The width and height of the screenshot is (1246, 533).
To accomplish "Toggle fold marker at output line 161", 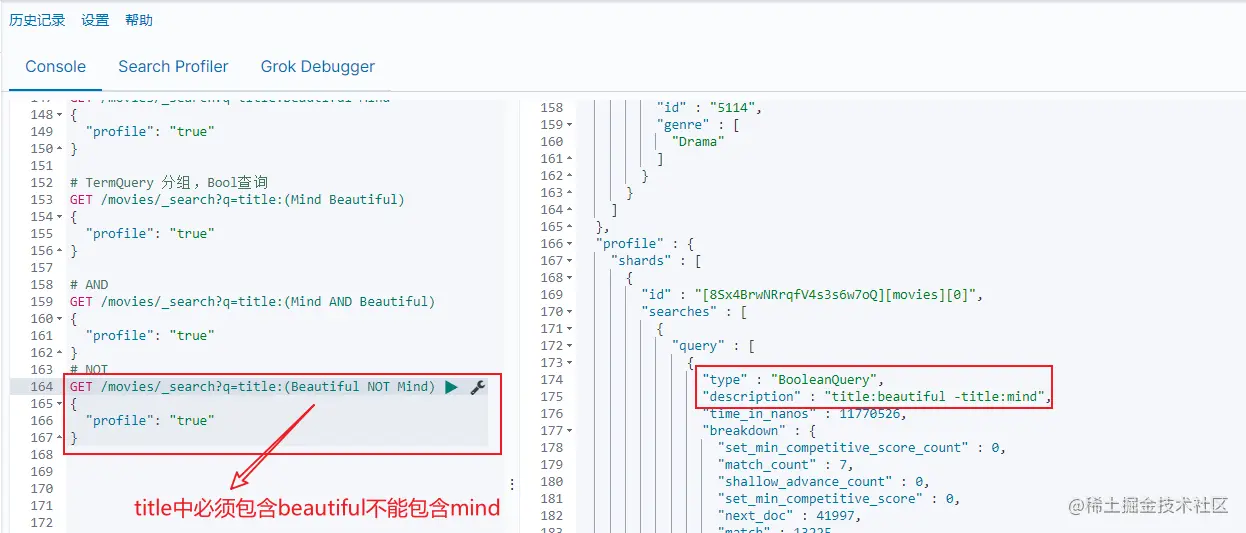I will click(x=569, y=159).
